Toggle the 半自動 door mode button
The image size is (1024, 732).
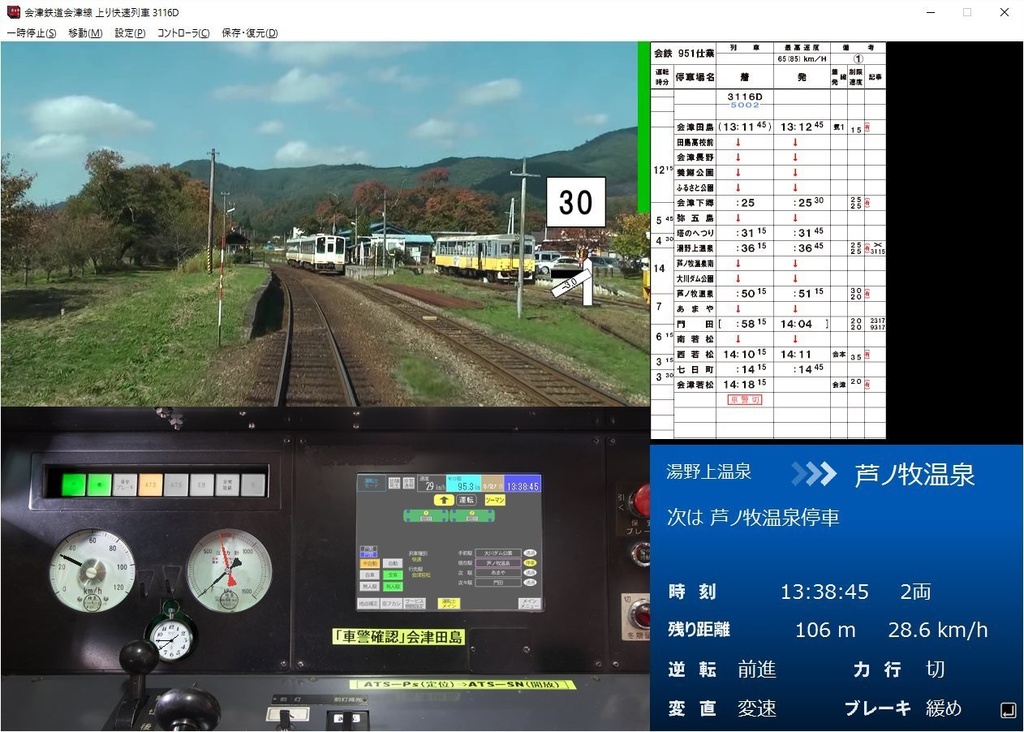(370, 562)
